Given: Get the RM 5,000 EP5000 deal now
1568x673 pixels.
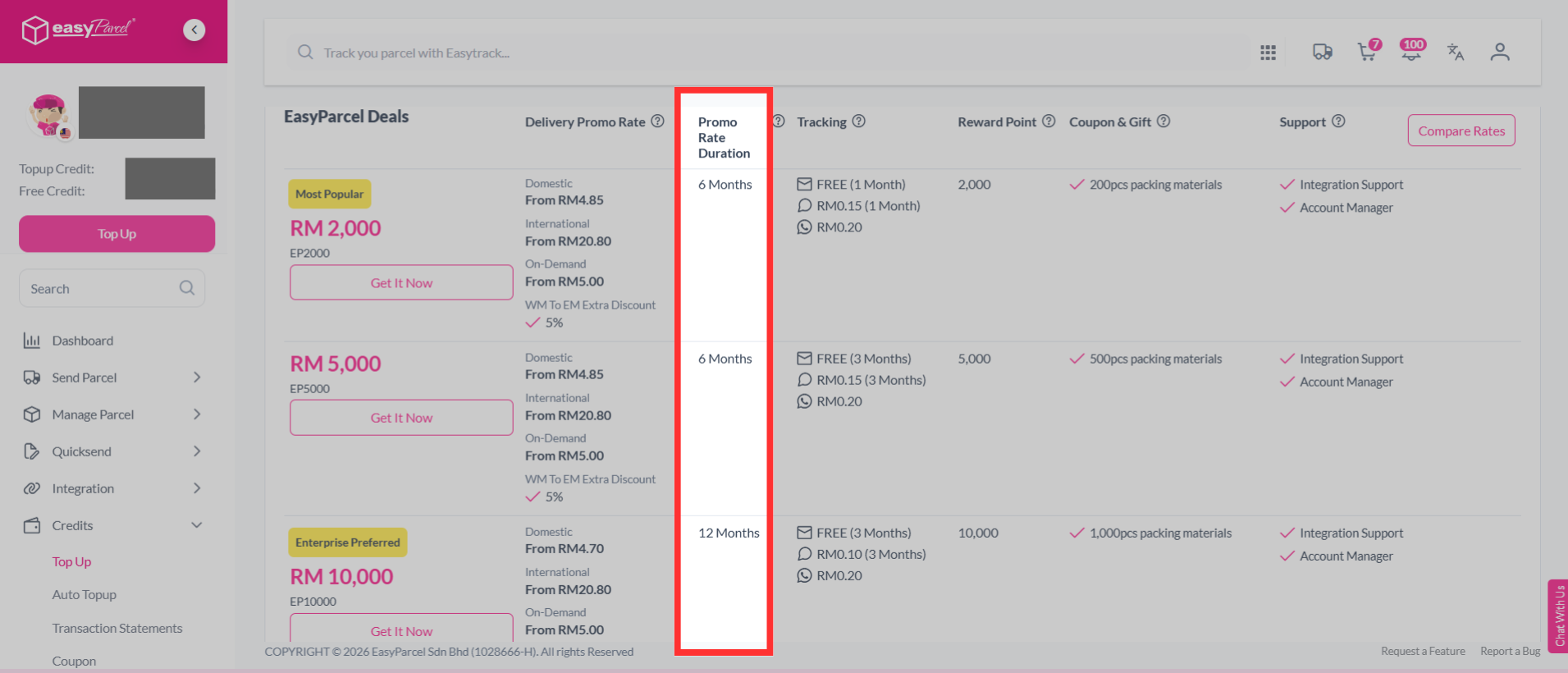Looking at the screenshot, I should click(x=401, y=418).
